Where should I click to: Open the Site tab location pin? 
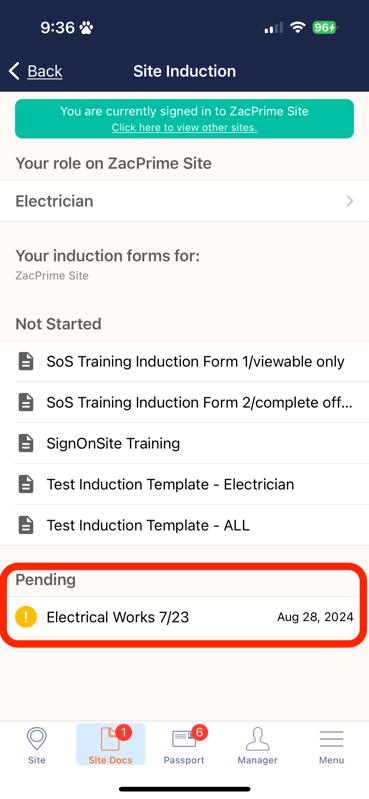click(x=36, y=739)
